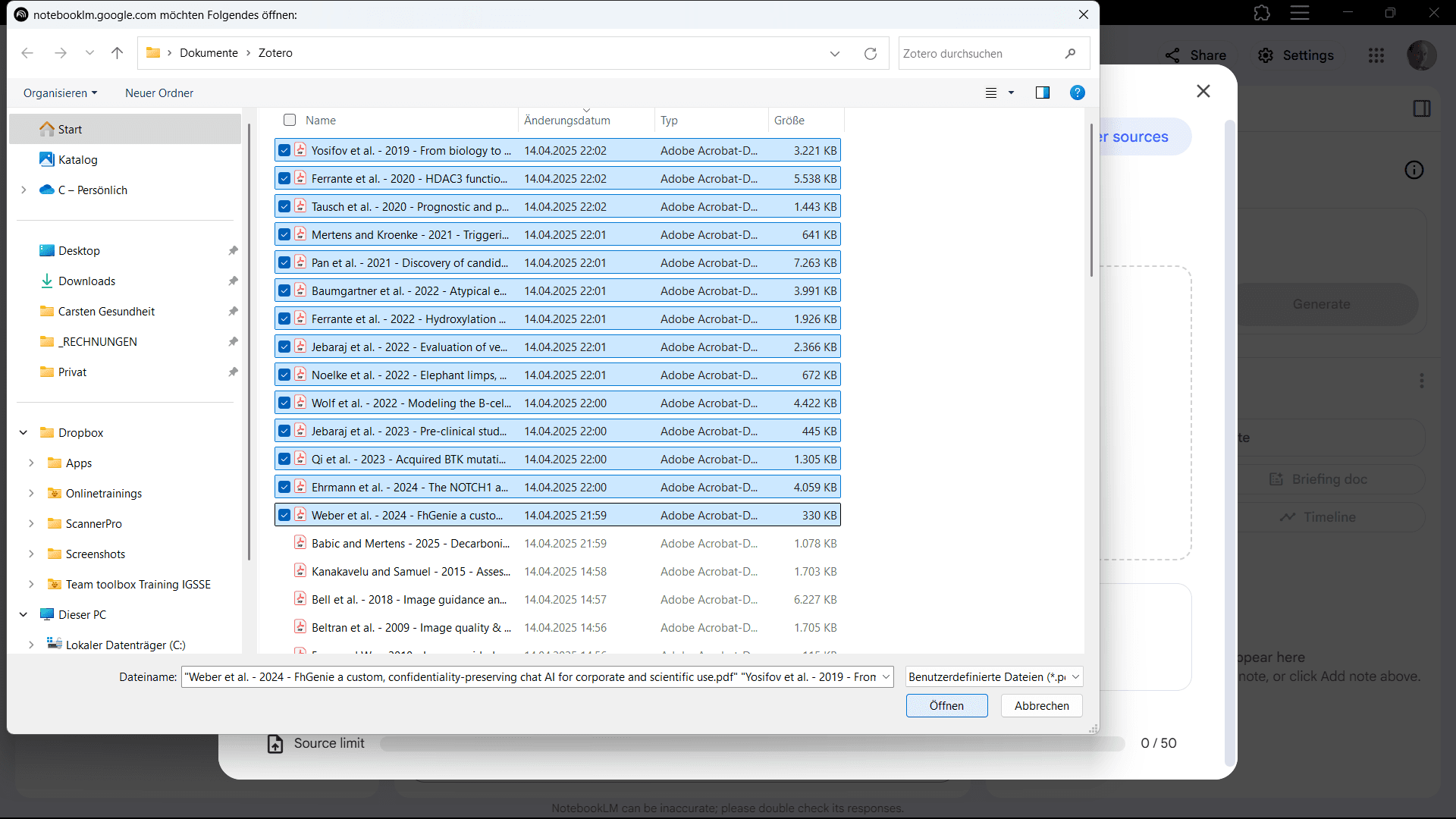Toggle the preview pane icon
Viewport: 1456px width, 819px height.
click(x=1043, y=93)
